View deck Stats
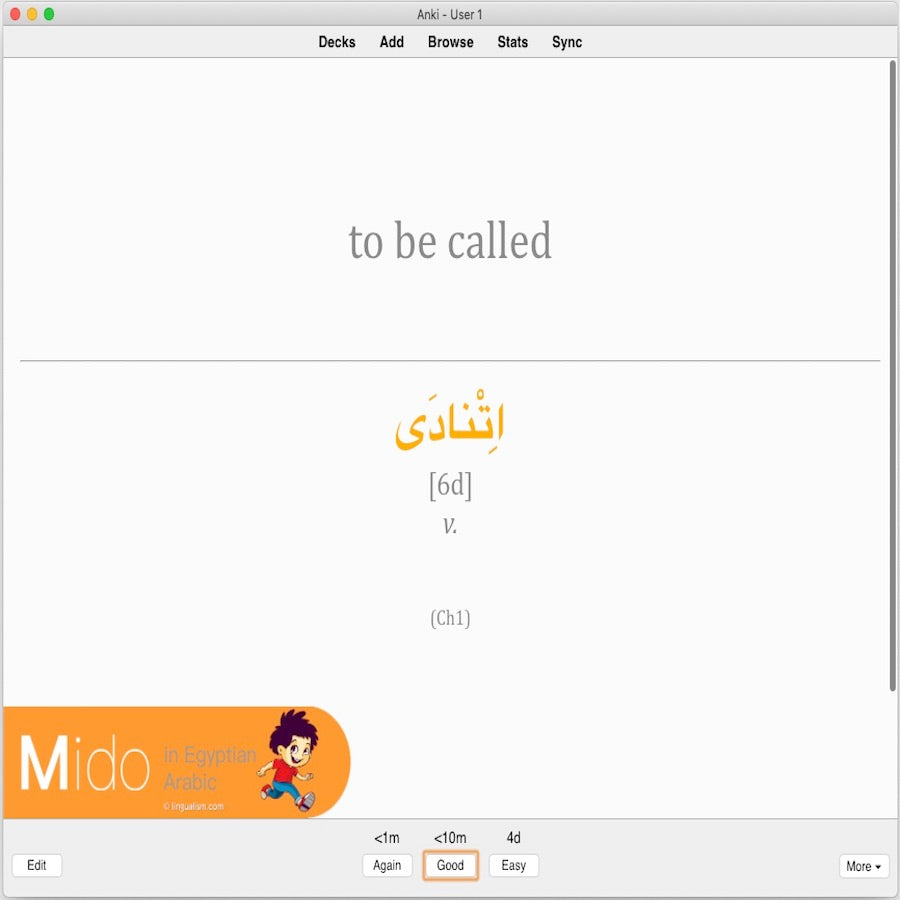This screenshot has height=900, width=900. (x=512, y=42)
